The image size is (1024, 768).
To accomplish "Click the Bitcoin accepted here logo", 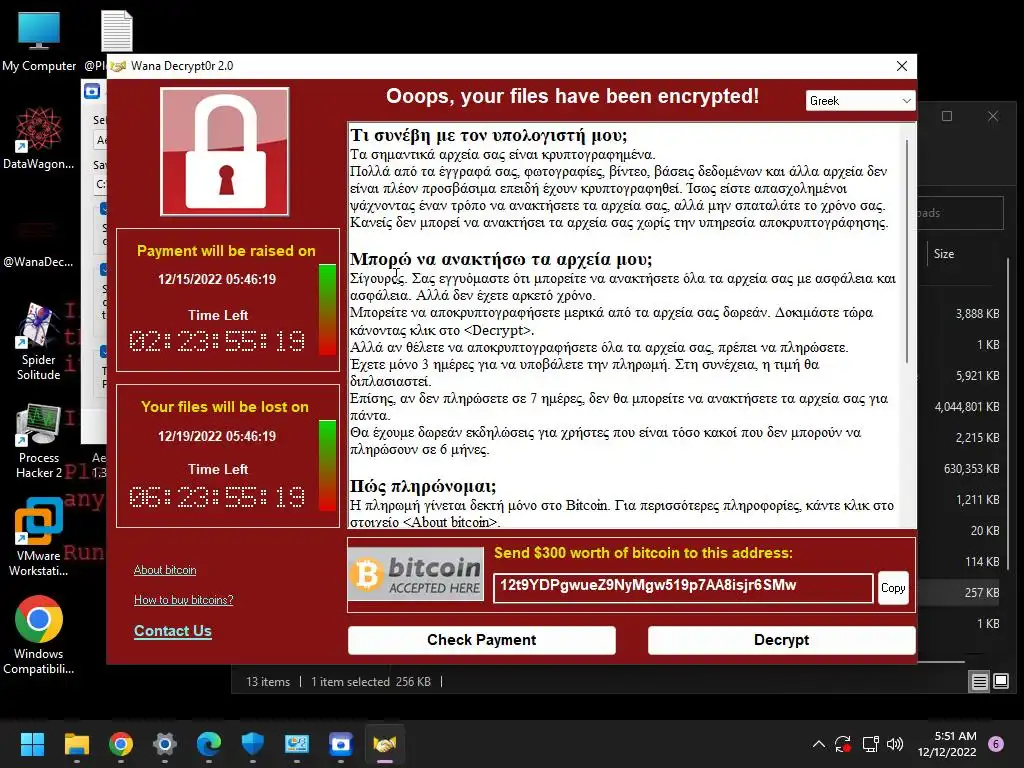I will 416,574.
